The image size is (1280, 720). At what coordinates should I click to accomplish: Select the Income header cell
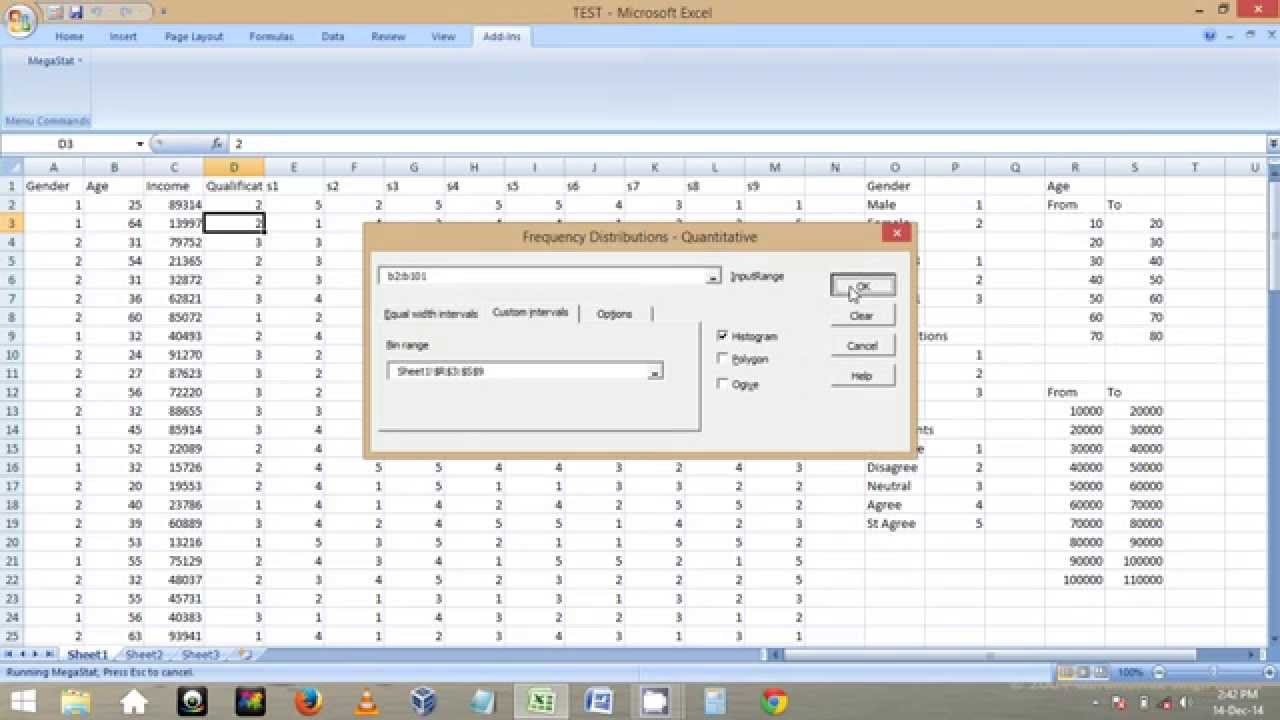click(174, 186)
